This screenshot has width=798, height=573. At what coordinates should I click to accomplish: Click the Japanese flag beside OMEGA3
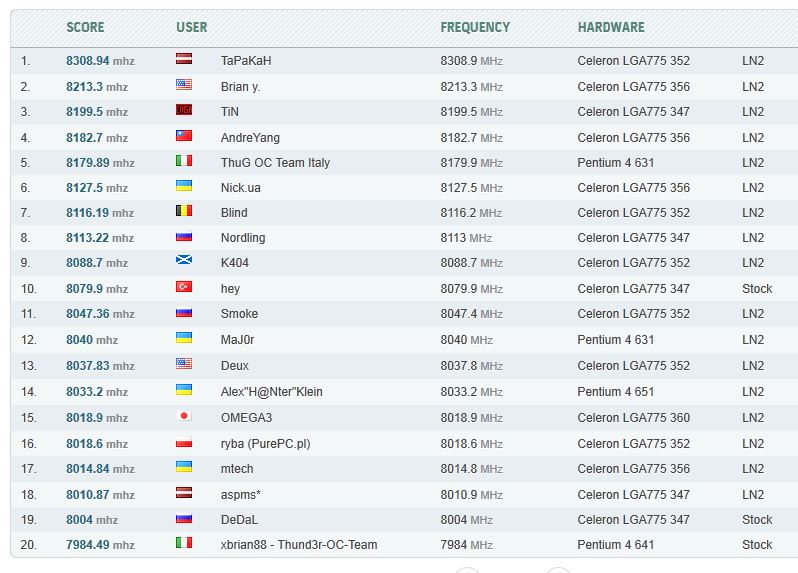184,416
